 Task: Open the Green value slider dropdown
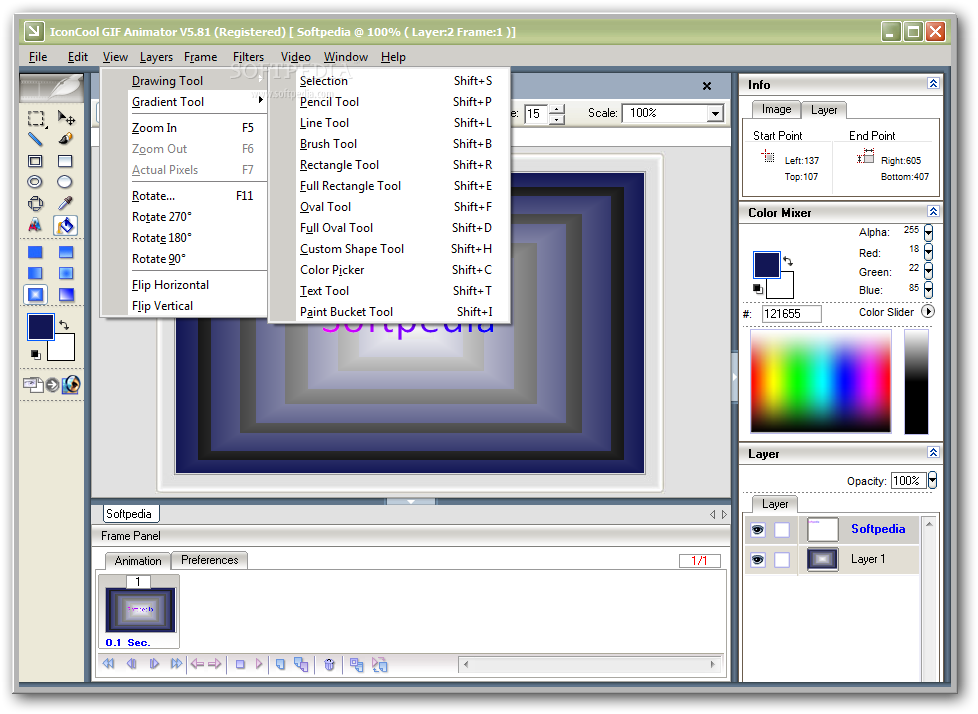coord(928,271)
